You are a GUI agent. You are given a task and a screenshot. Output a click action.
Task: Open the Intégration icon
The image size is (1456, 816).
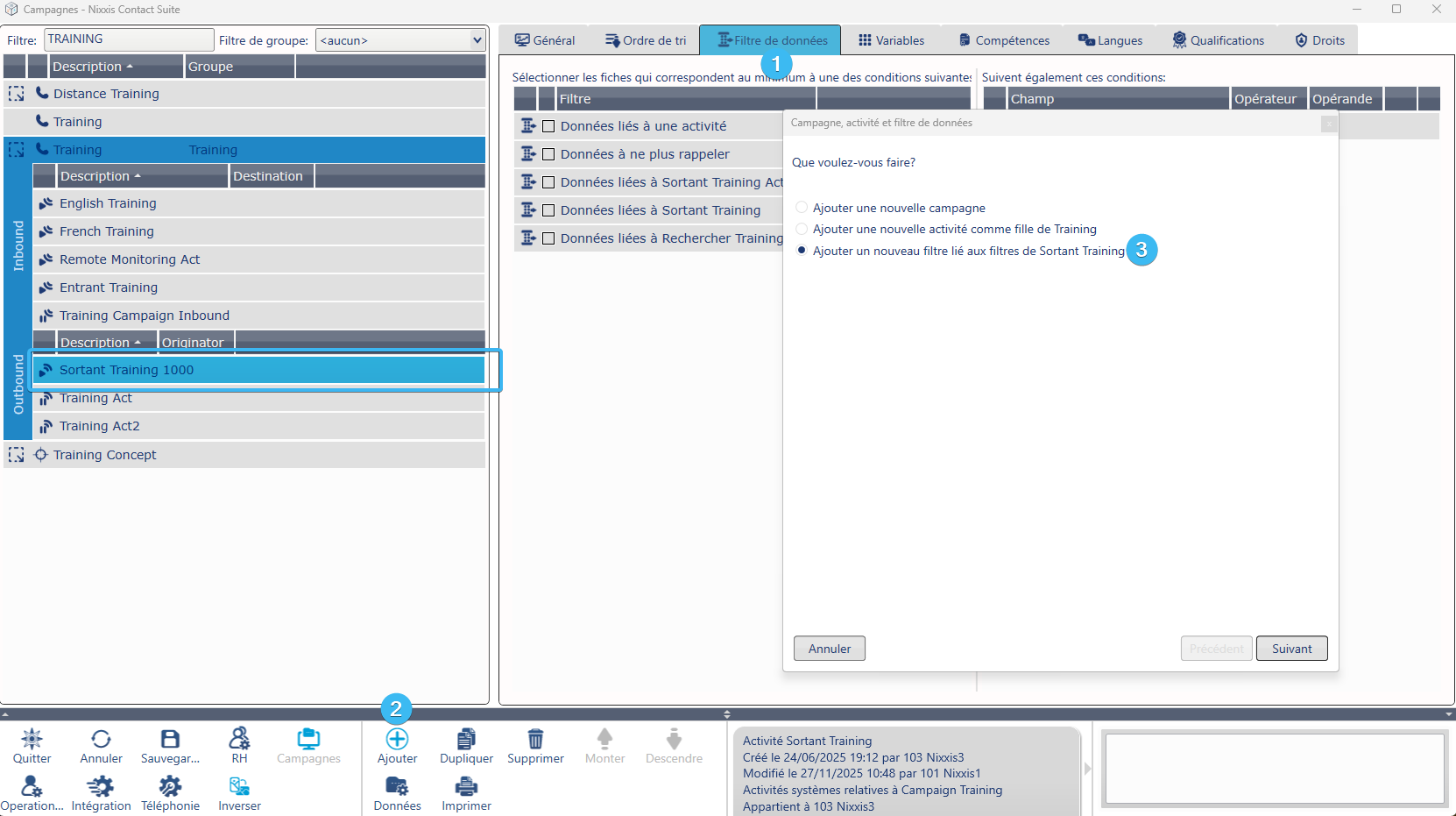(x=101, y=786)
